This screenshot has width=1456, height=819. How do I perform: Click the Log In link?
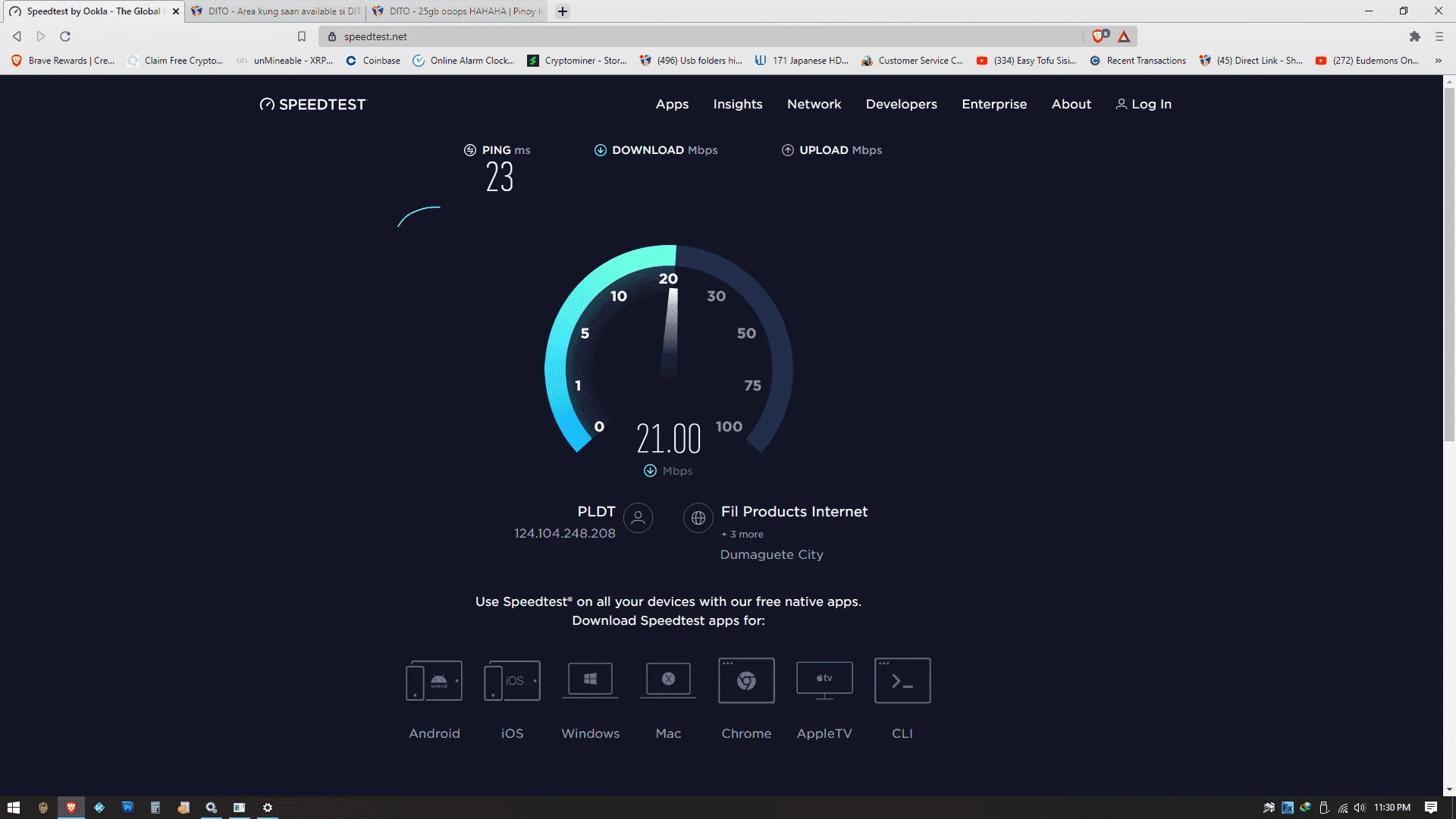tap(1144, 105)
